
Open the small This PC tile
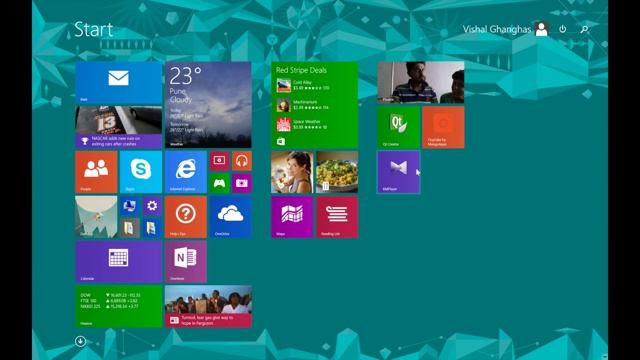pyautogui.click(x=129, y=206)
